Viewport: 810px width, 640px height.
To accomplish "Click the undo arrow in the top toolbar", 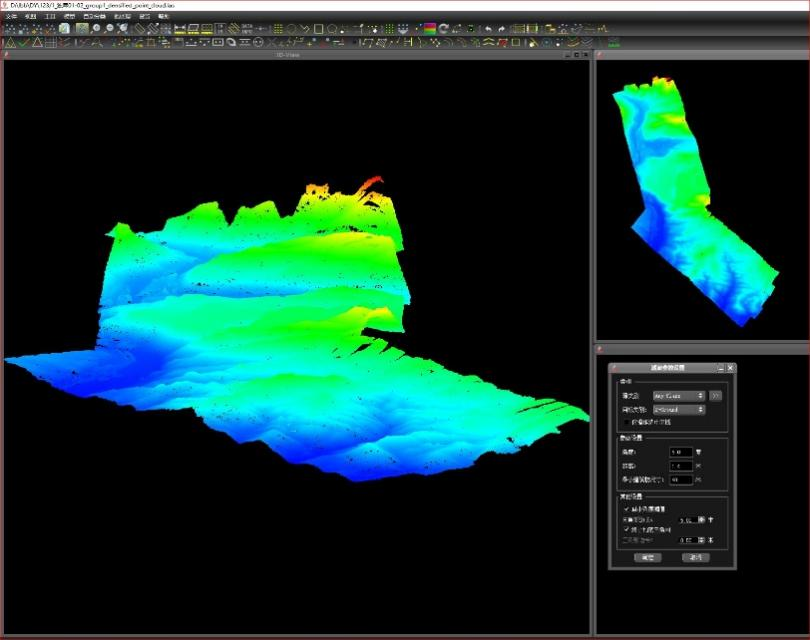I will [x=488, y=29].
